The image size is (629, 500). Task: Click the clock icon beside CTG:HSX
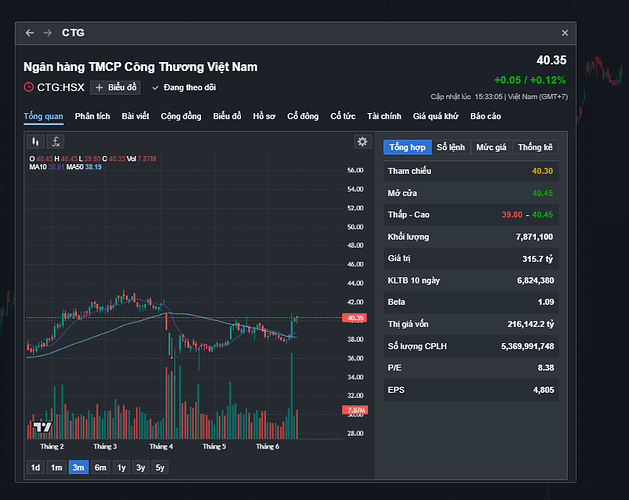(x=28, y=87)
